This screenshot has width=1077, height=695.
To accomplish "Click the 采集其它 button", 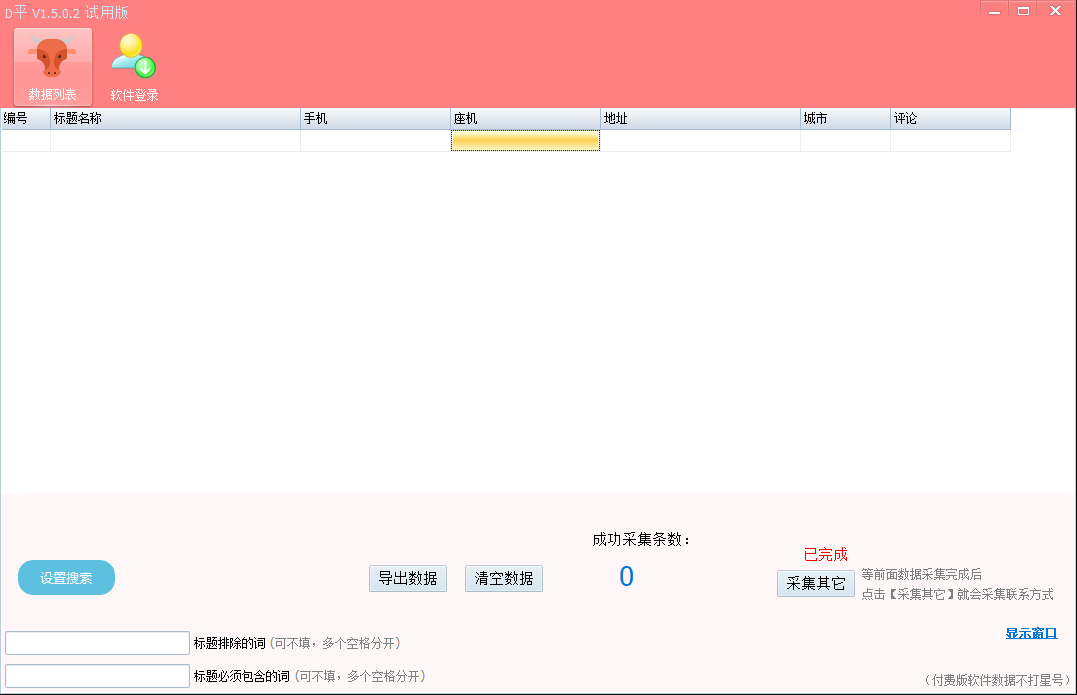I will tap(816, 583).
